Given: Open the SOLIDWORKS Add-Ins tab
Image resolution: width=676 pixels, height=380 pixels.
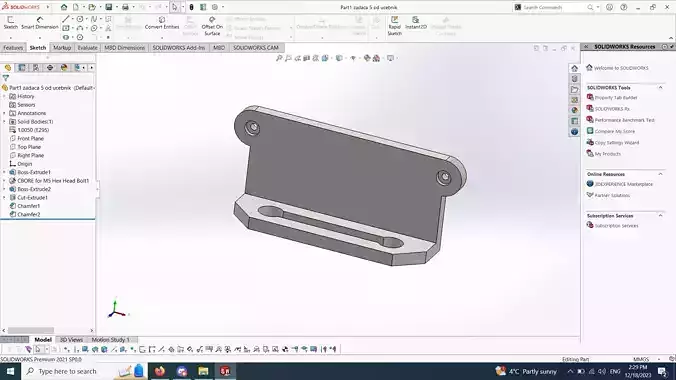Looking at the screenshot, I should pyautogui.click(x=179, y=48).
